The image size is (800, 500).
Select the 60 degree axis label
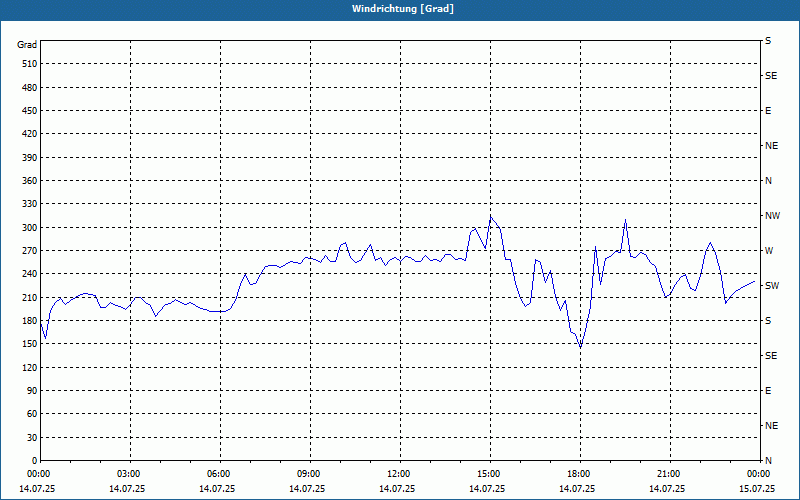[x=32, y=414]
